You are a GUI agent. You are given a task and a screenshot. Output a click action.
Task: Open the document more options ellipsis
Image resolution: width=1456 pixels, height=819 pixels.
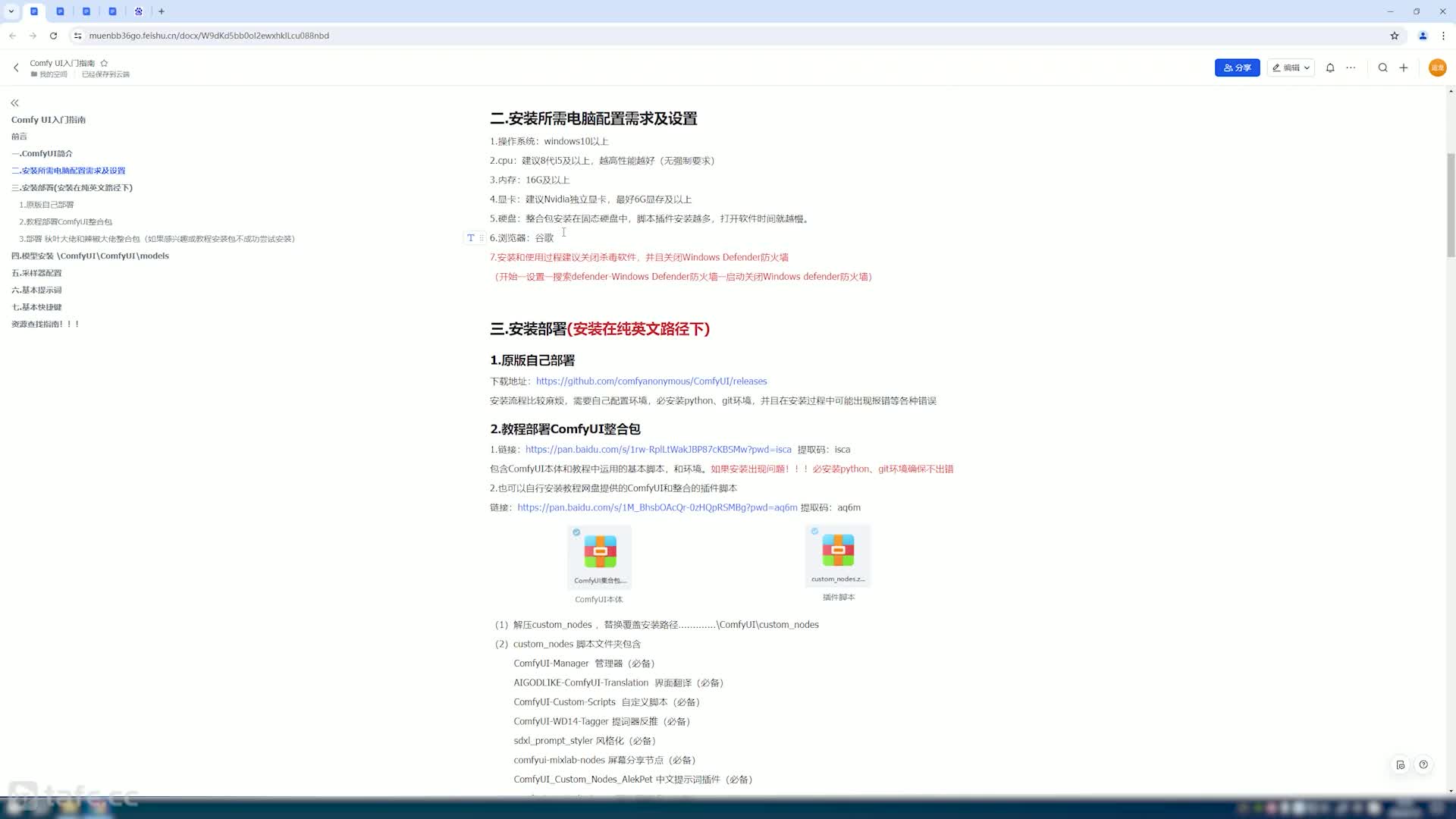(x=1351, y=67)
